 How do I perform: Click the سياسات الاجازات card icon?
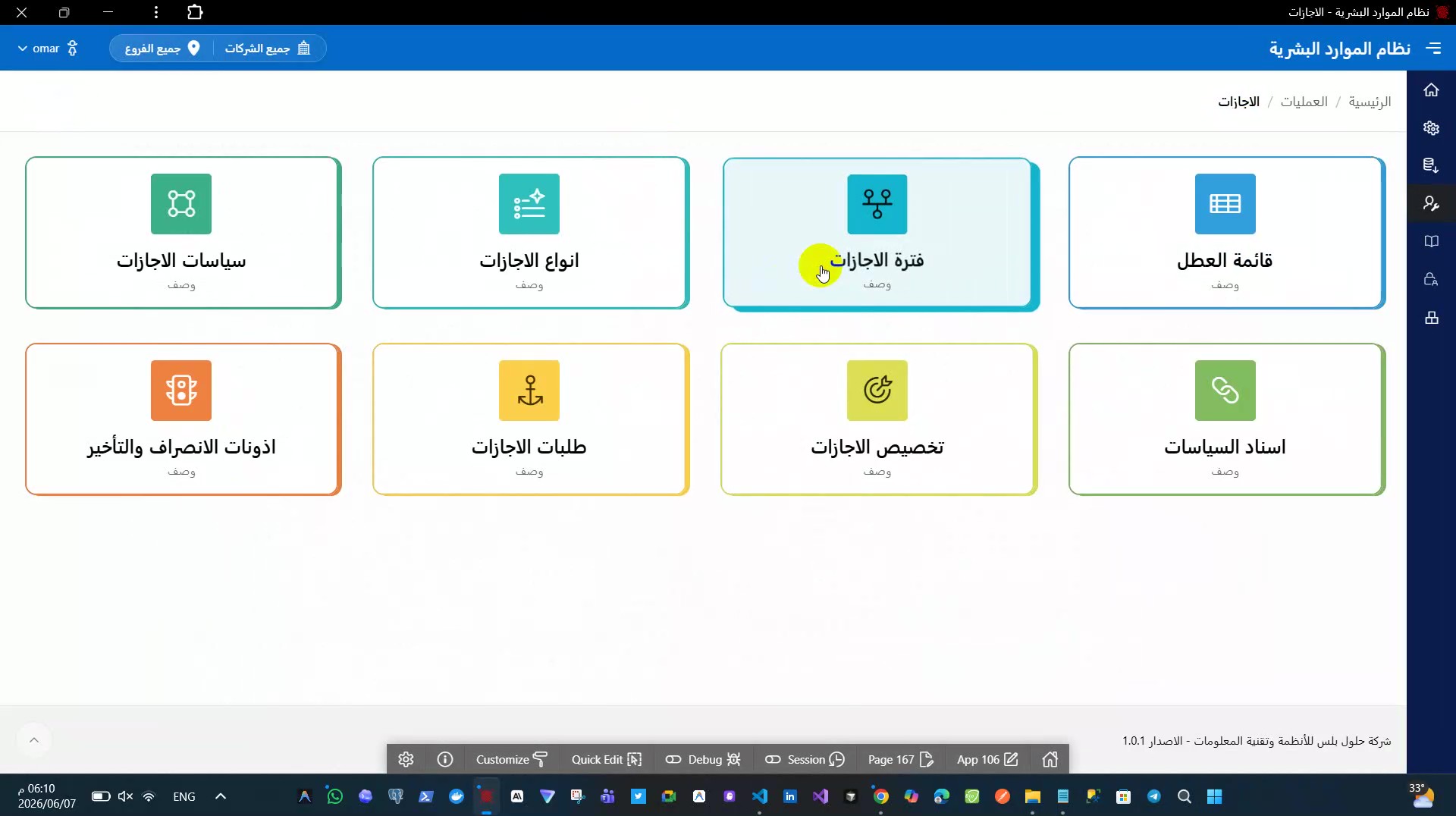tap(181, 204)
